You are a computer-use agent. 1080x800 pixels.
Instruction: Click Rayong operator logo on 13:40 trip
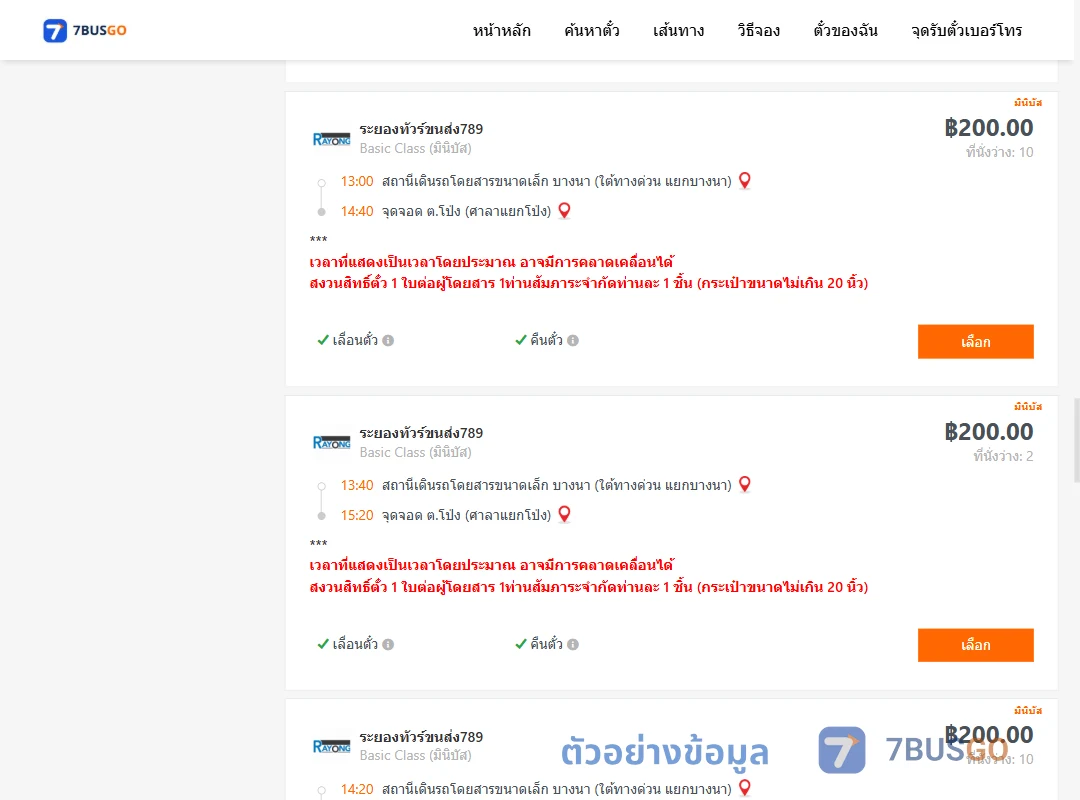click(331, 442)
